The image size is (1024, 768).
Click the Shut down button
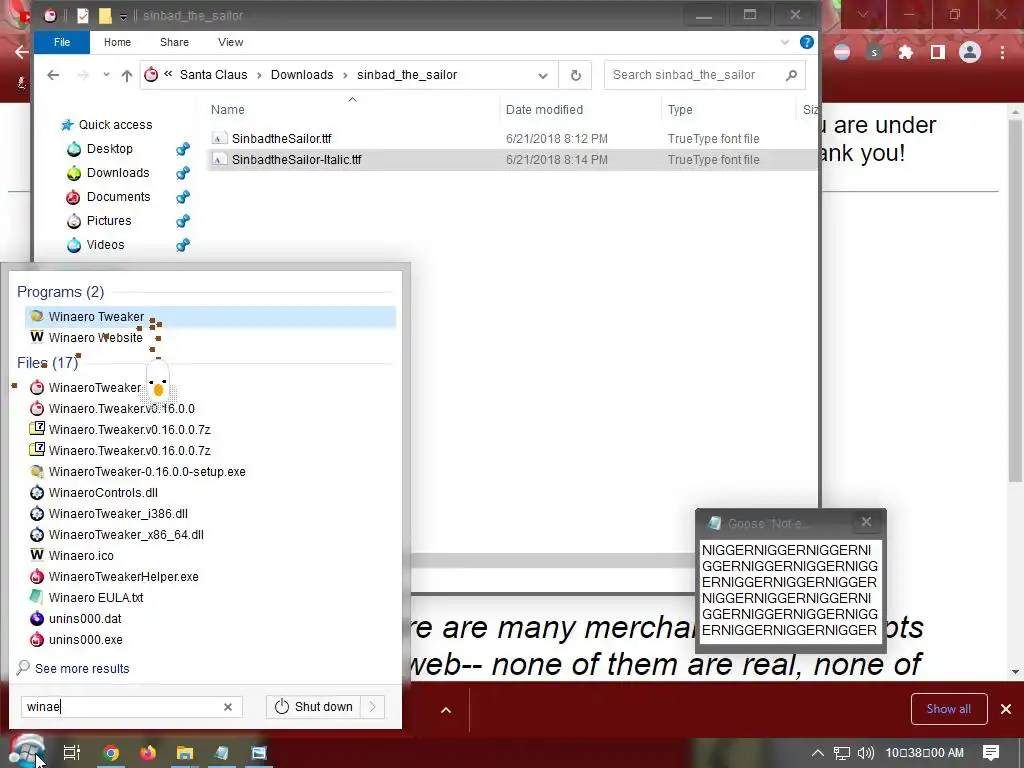click(313, 707)
